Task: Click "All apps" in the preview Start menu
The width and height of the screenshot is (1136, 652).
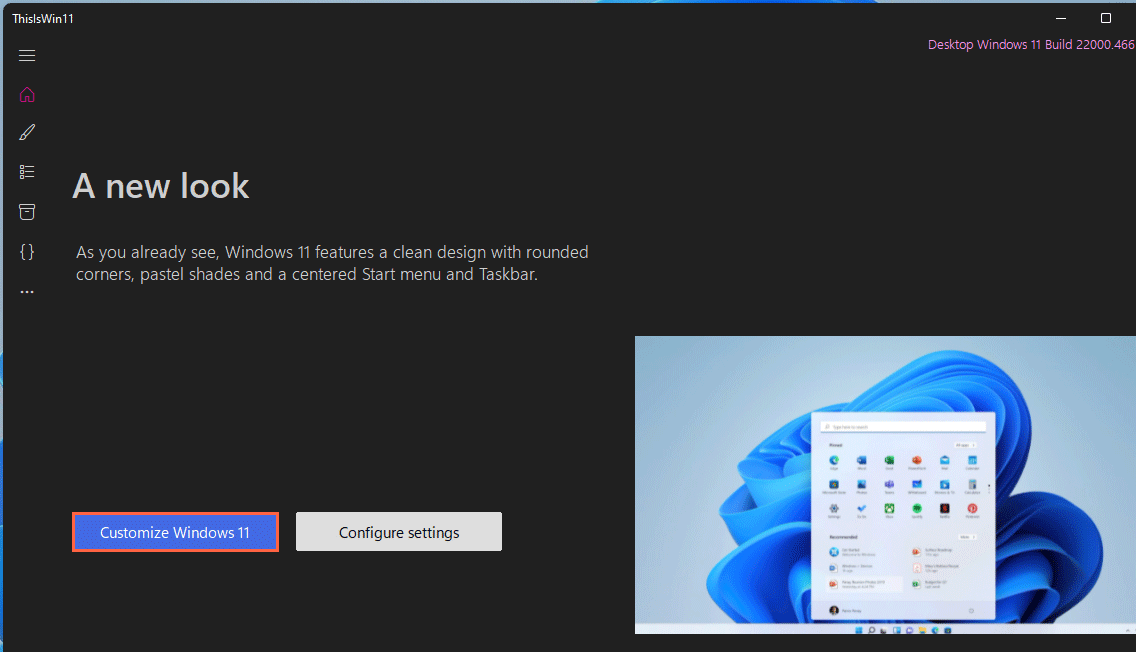Action: click(x=964, y=444)
